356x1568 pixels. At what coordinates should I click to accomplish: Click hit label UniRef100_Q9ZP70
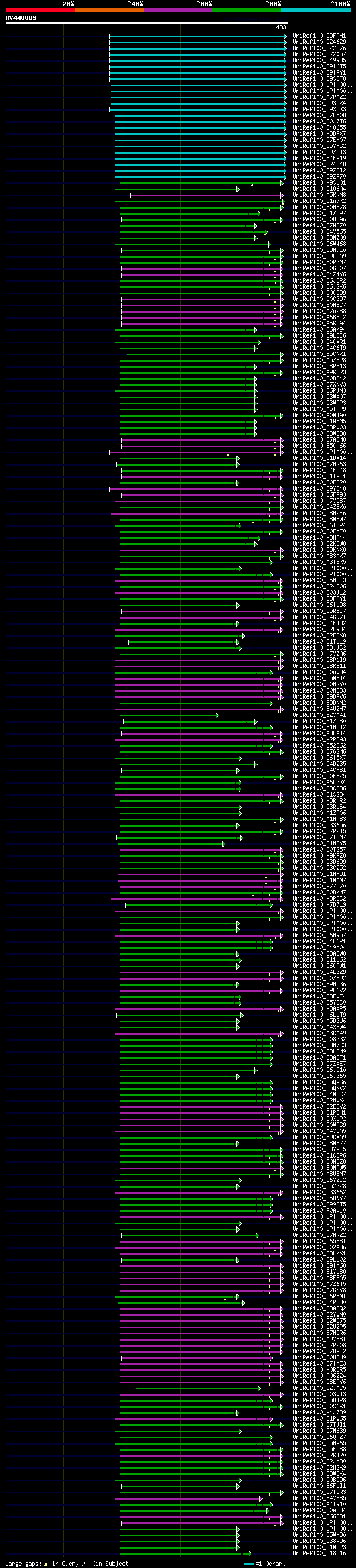pos(319,176)
